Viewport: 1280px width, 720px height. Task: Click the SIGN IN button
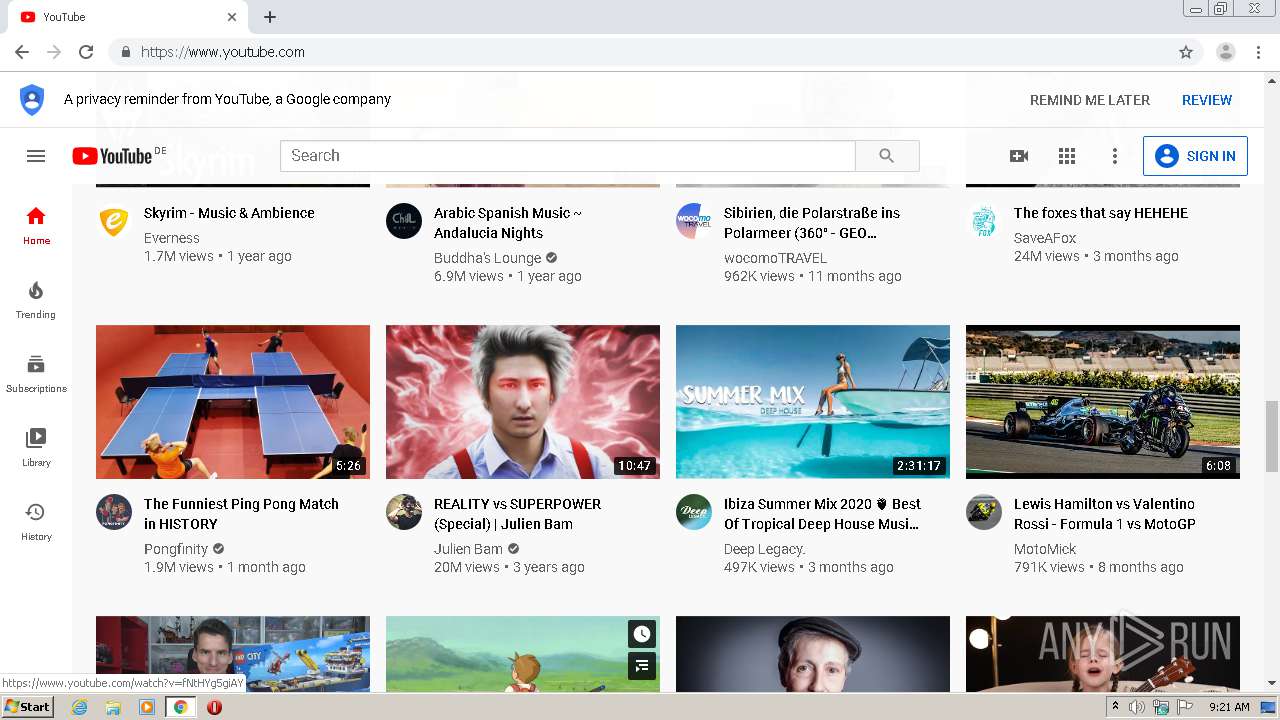pyautogui.click(x=1195, y=156)
